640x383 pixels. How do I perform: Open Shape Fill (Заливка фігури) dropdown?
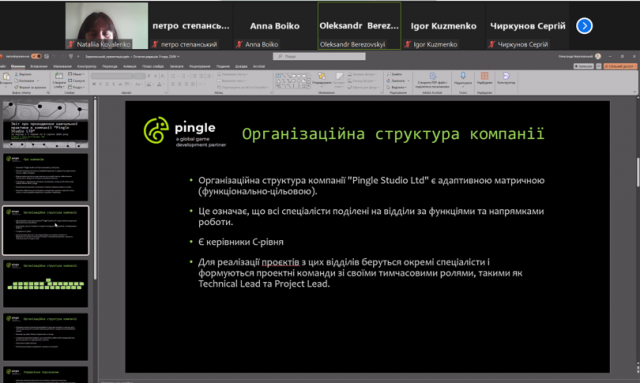coord(362,74)
